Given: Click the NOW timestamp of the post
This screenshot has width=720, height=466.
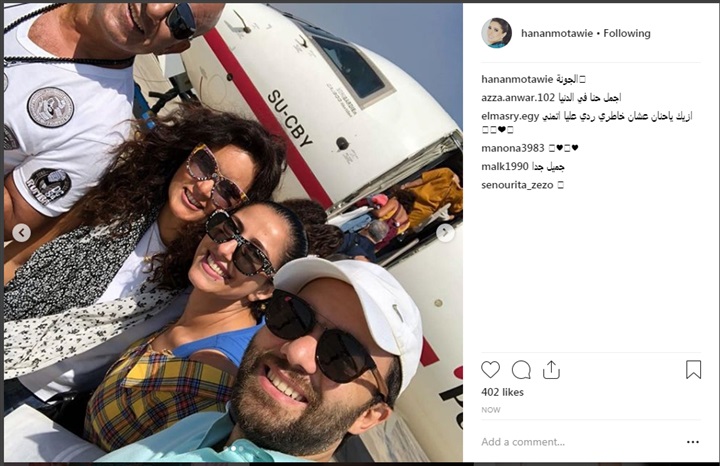Looking at the screenshot, I should pos(490,410).
